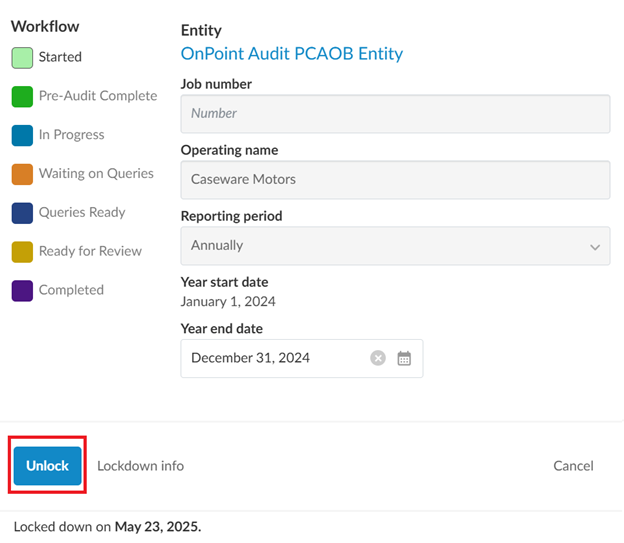The height and width of the screenshot is (543, 624).
Task: Choose the orange Waiting on Queries swatch
Action: click(22, 174)
